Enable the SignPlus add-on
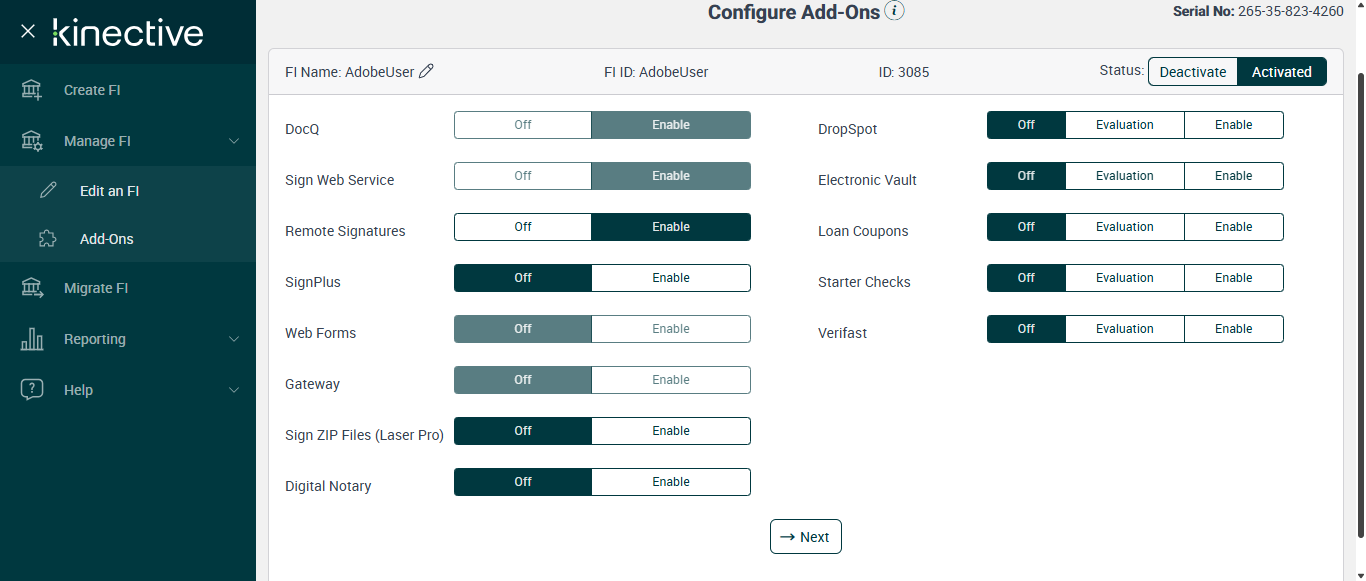 tap(670, 278)
